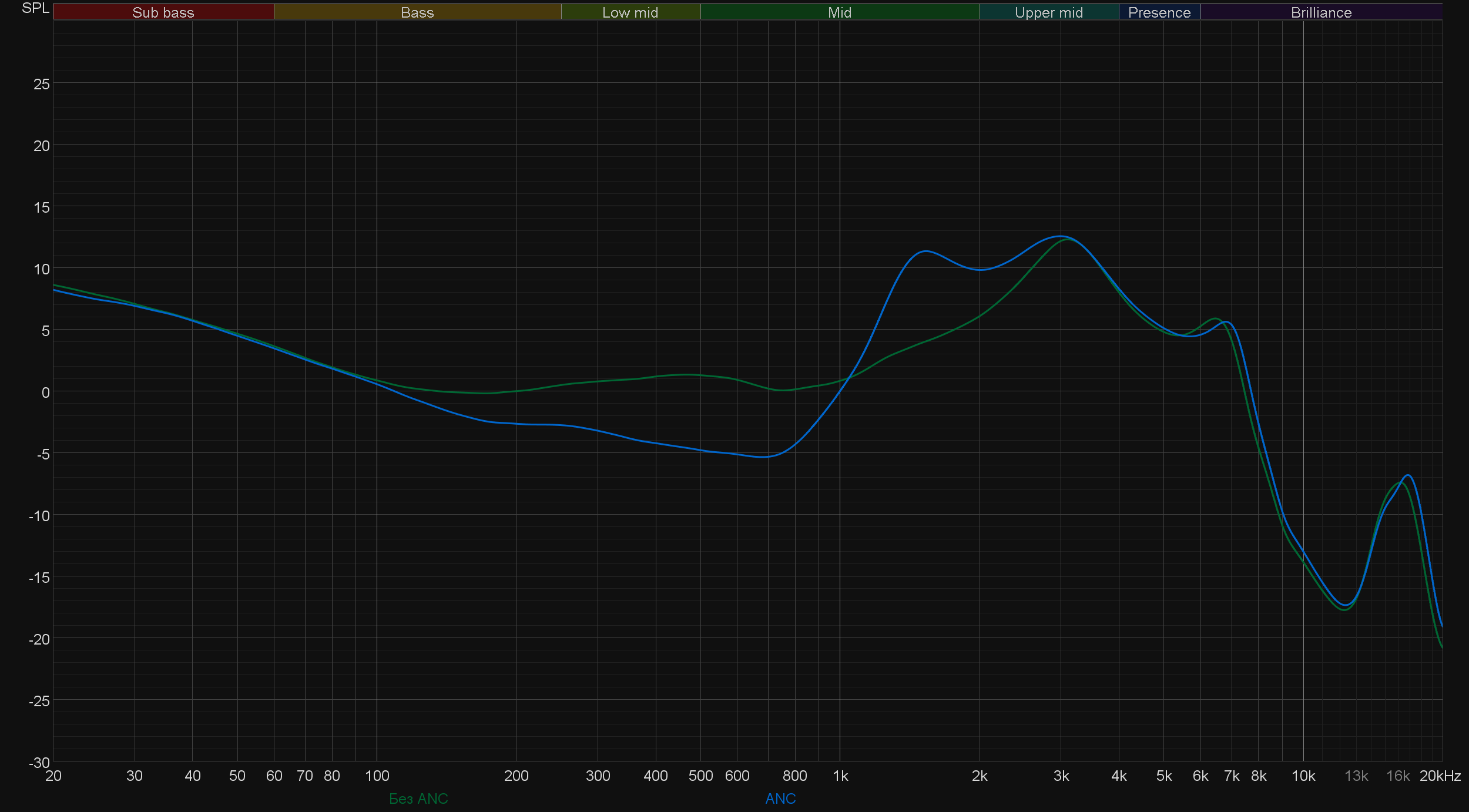
Task: Click the 1k frequency axis label
Action: point(840,776)
